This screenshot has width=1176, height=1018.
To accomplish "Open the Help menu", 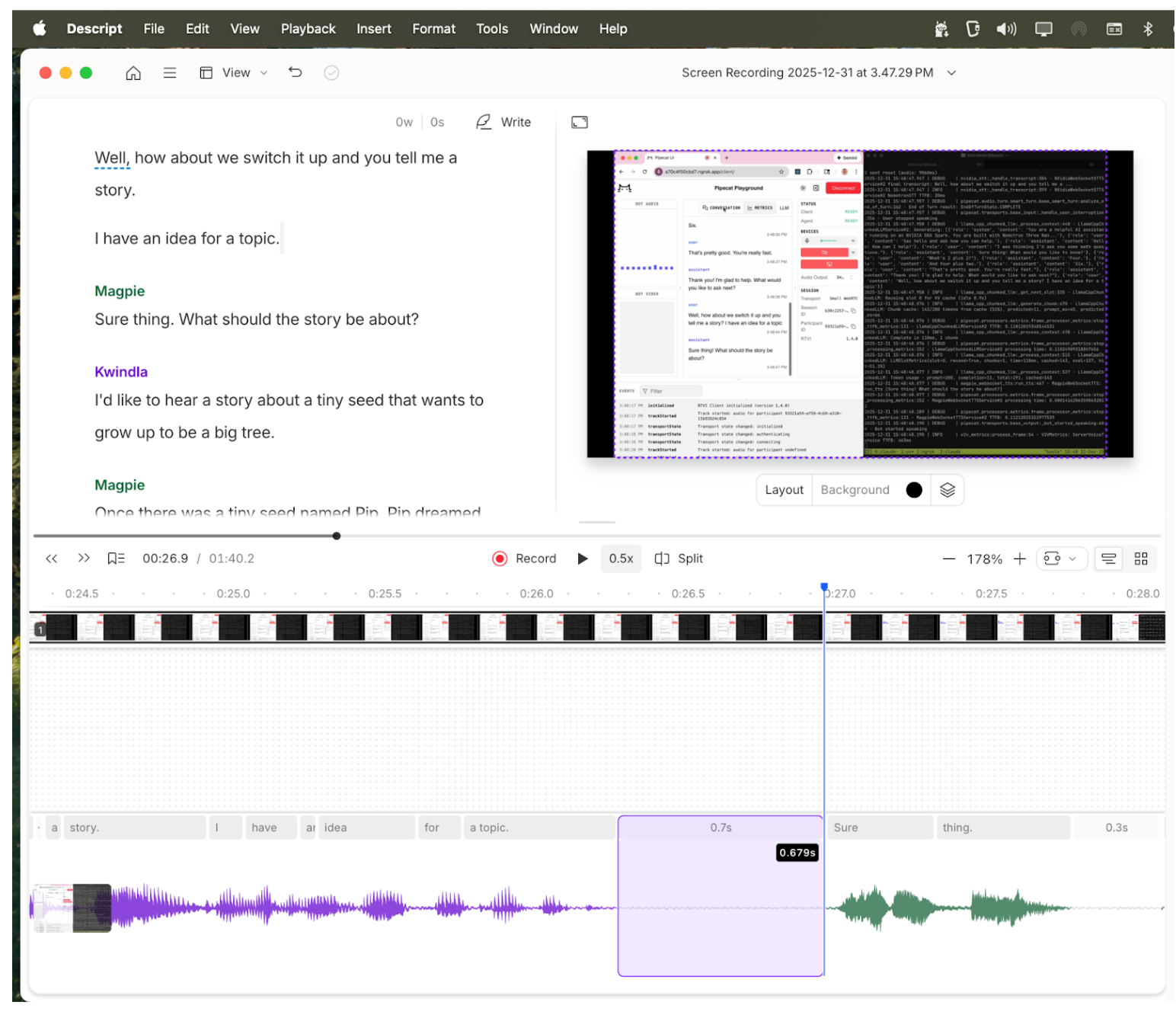I will pyautogui.click(x=613, y=29).
